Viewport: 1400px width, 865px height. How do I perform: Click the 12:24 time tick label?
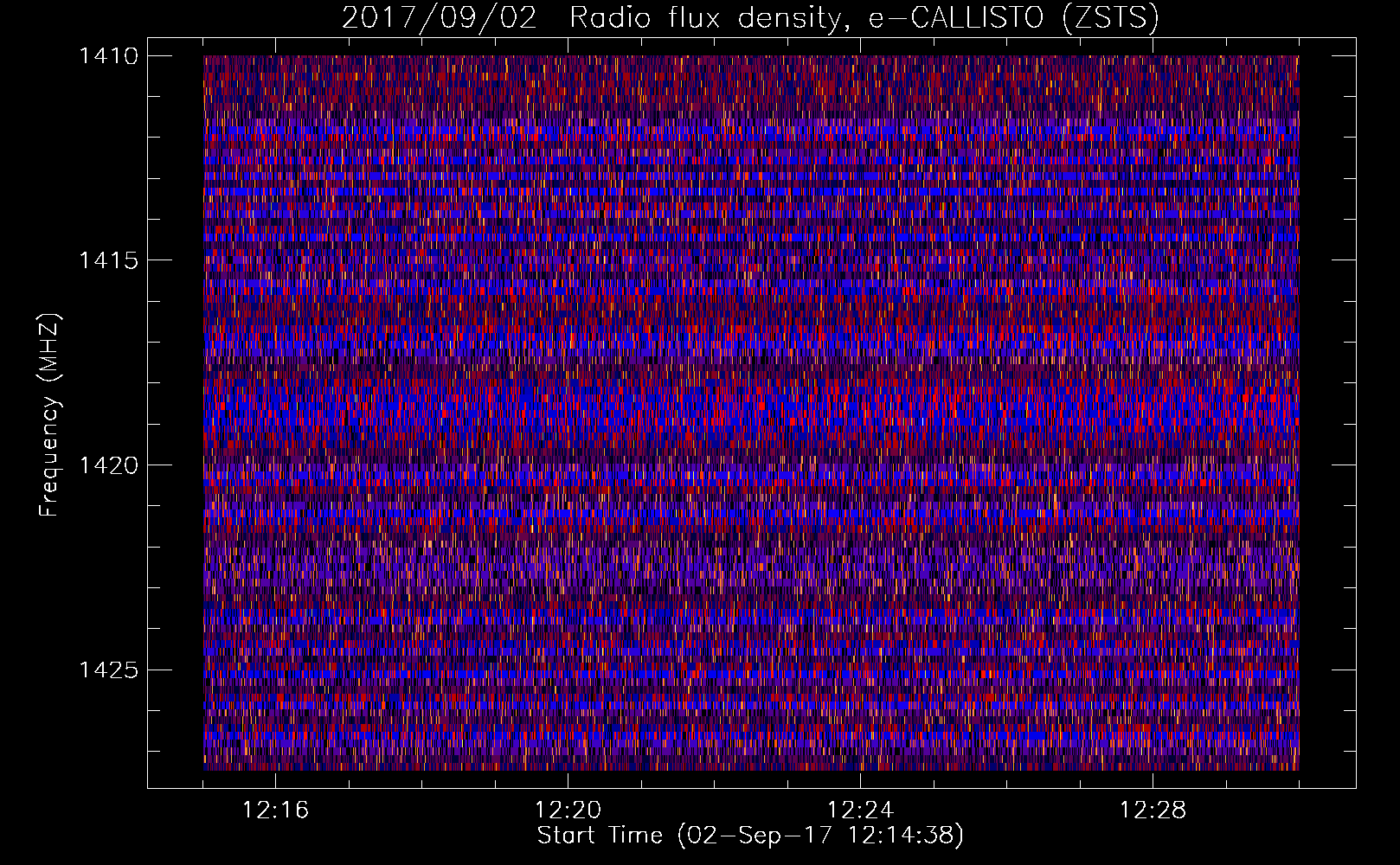(860, 811)
